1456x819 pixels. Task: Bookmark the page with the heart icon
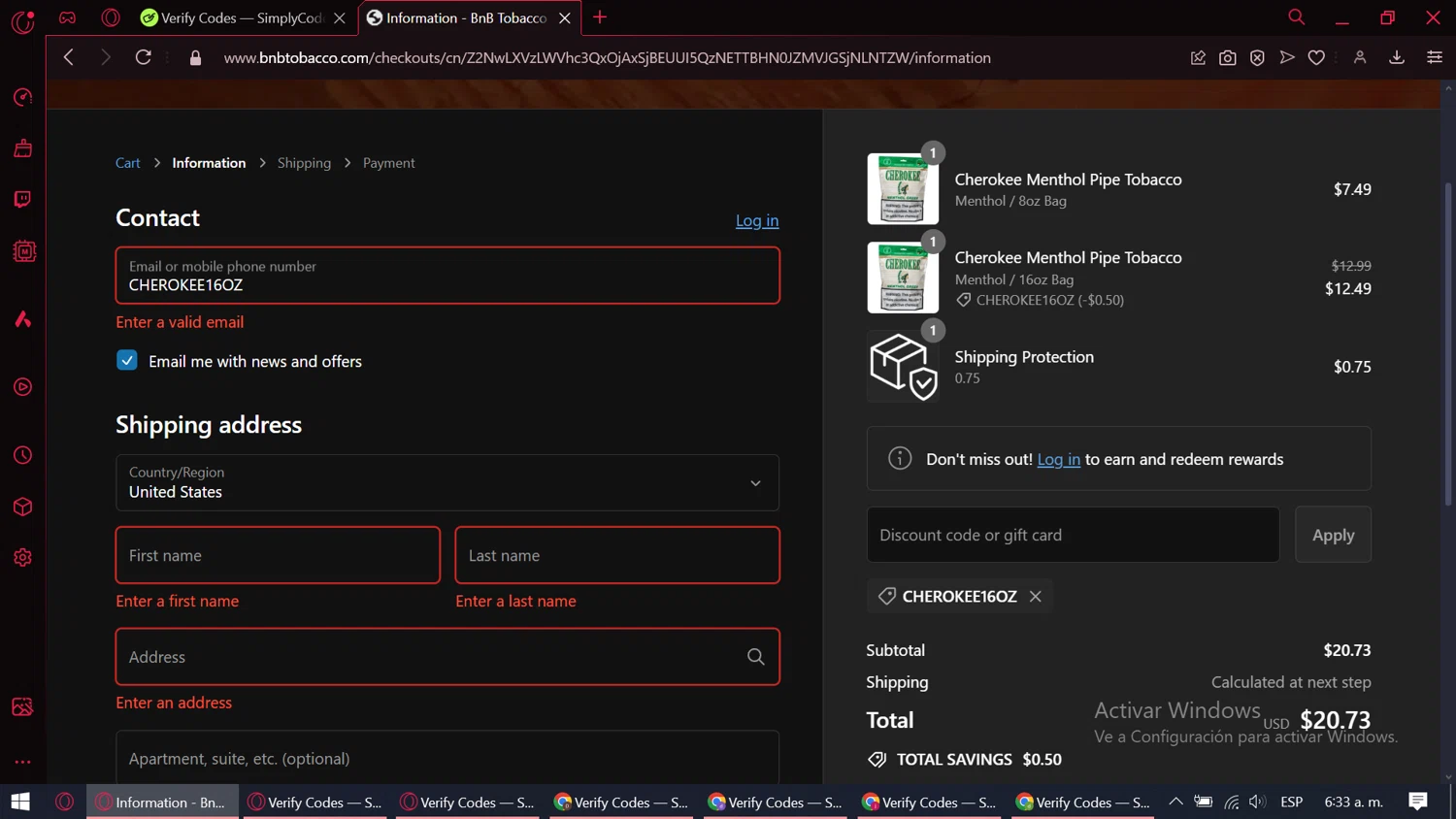pos(1316,58)
